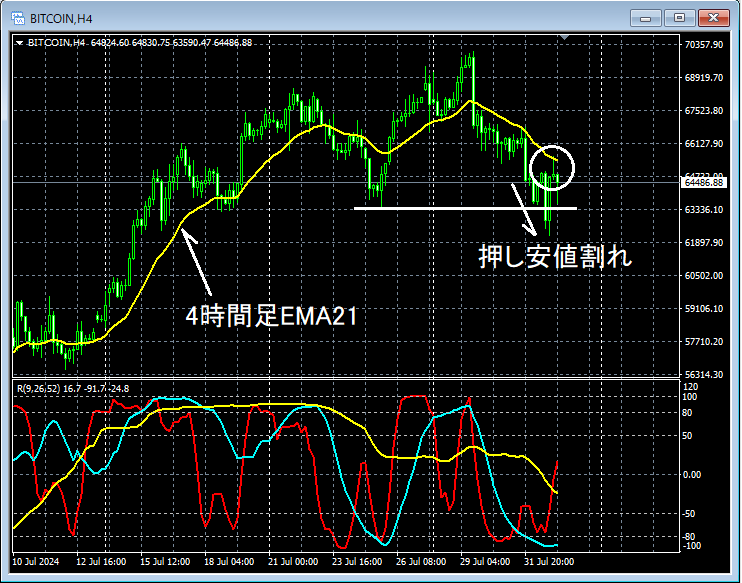Minimize the BITCOIN,H4 chart window
The height and width of the screenshot is (583, 742).
click(x=645, y=18)
